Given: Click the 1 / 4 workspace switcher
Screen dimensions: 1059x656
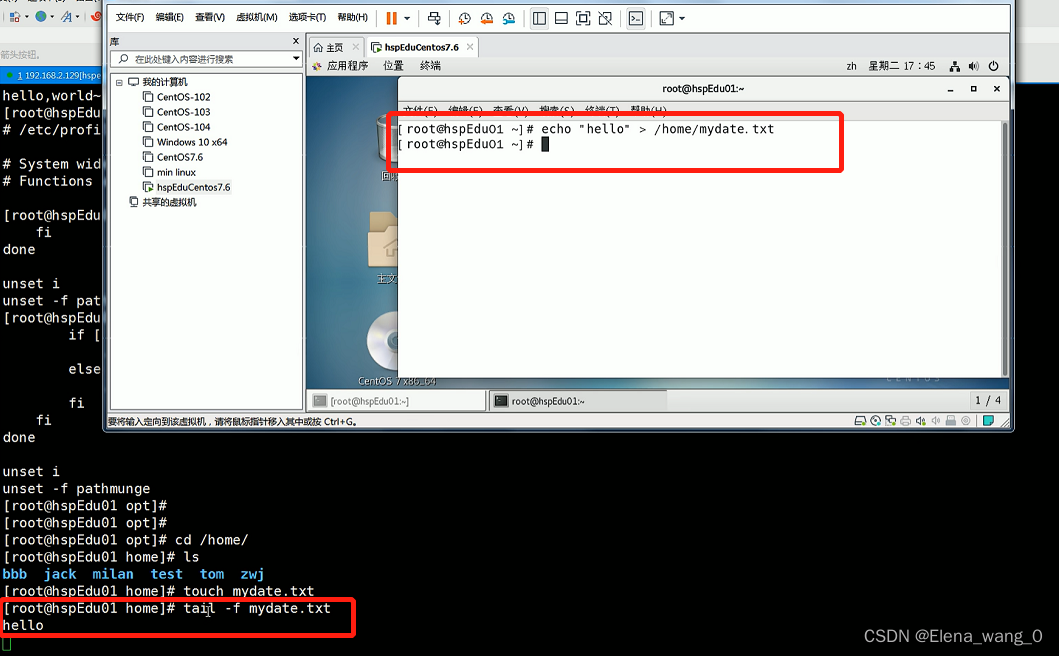Looking at the screenshot, I should click(x=988, y=400).
